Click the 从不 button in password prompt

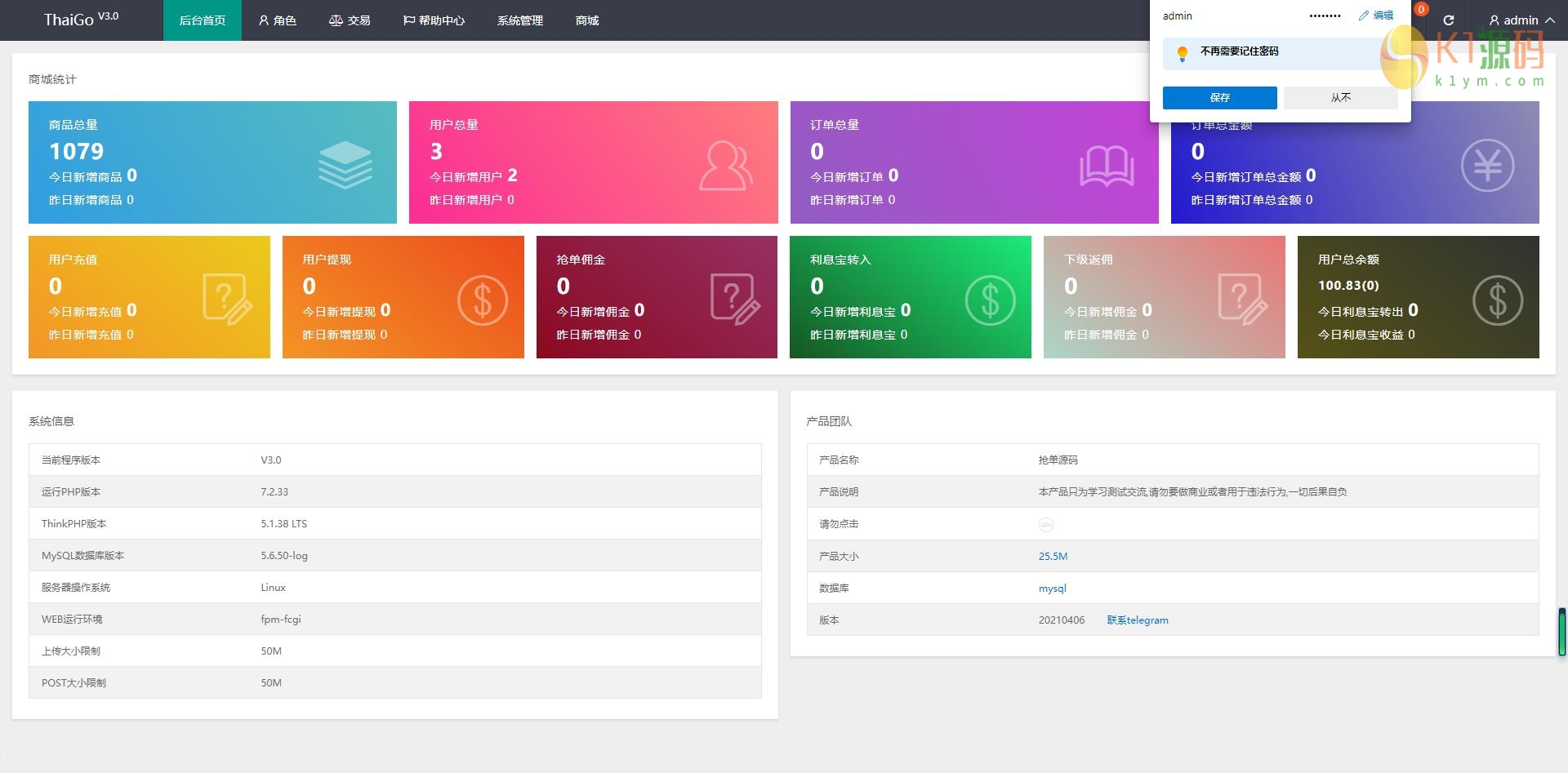(x=1340, y=98)
